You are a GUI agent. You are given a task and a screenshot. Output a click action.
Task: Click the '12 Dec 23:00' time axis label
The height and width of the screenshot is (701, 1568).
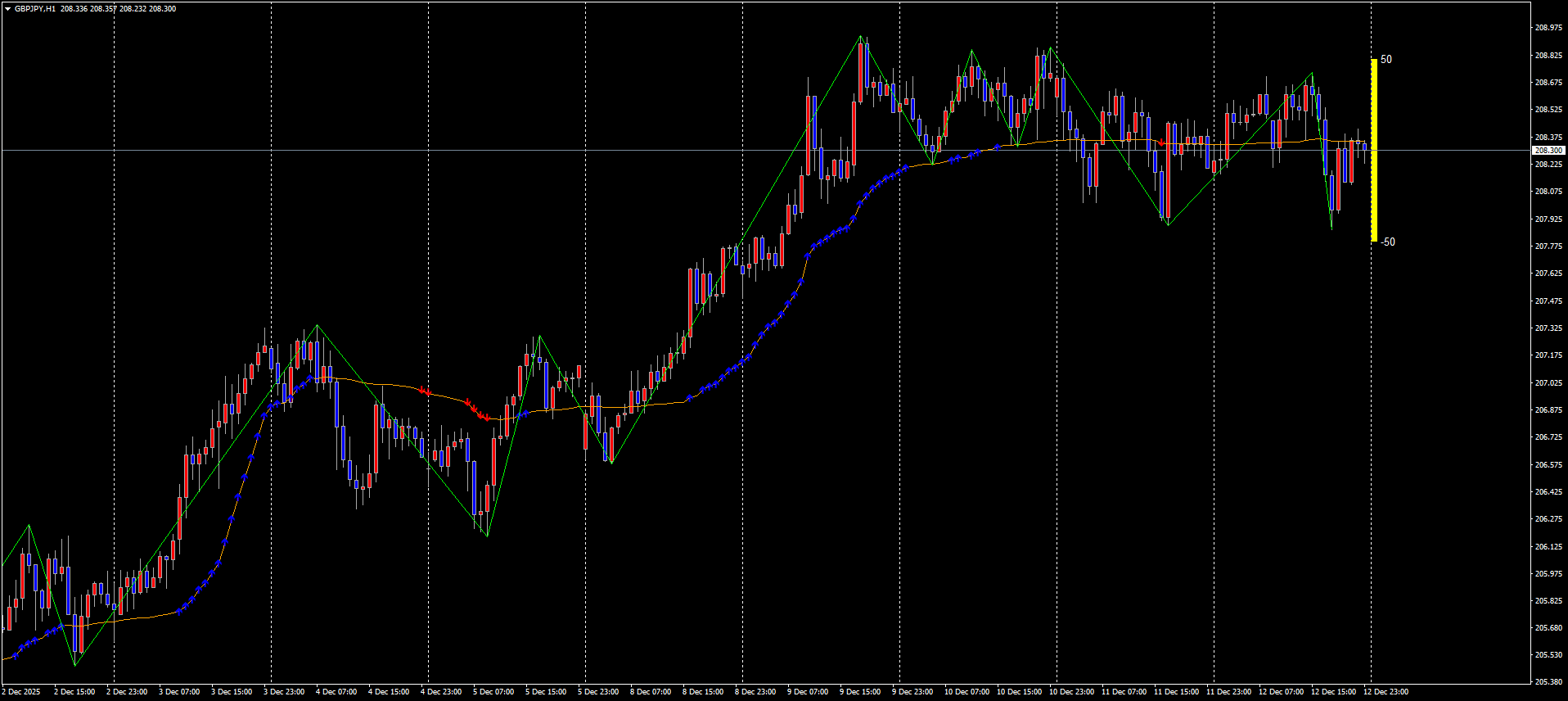tap(1386, 692)
